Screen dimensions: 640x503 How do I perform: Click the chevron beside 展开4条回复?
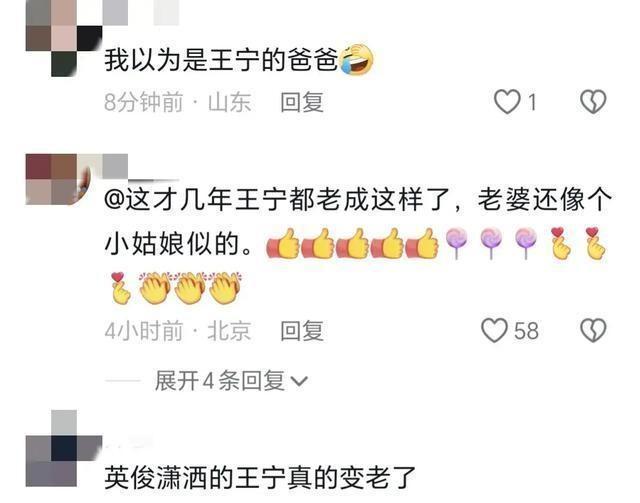[x=298, y=382]
